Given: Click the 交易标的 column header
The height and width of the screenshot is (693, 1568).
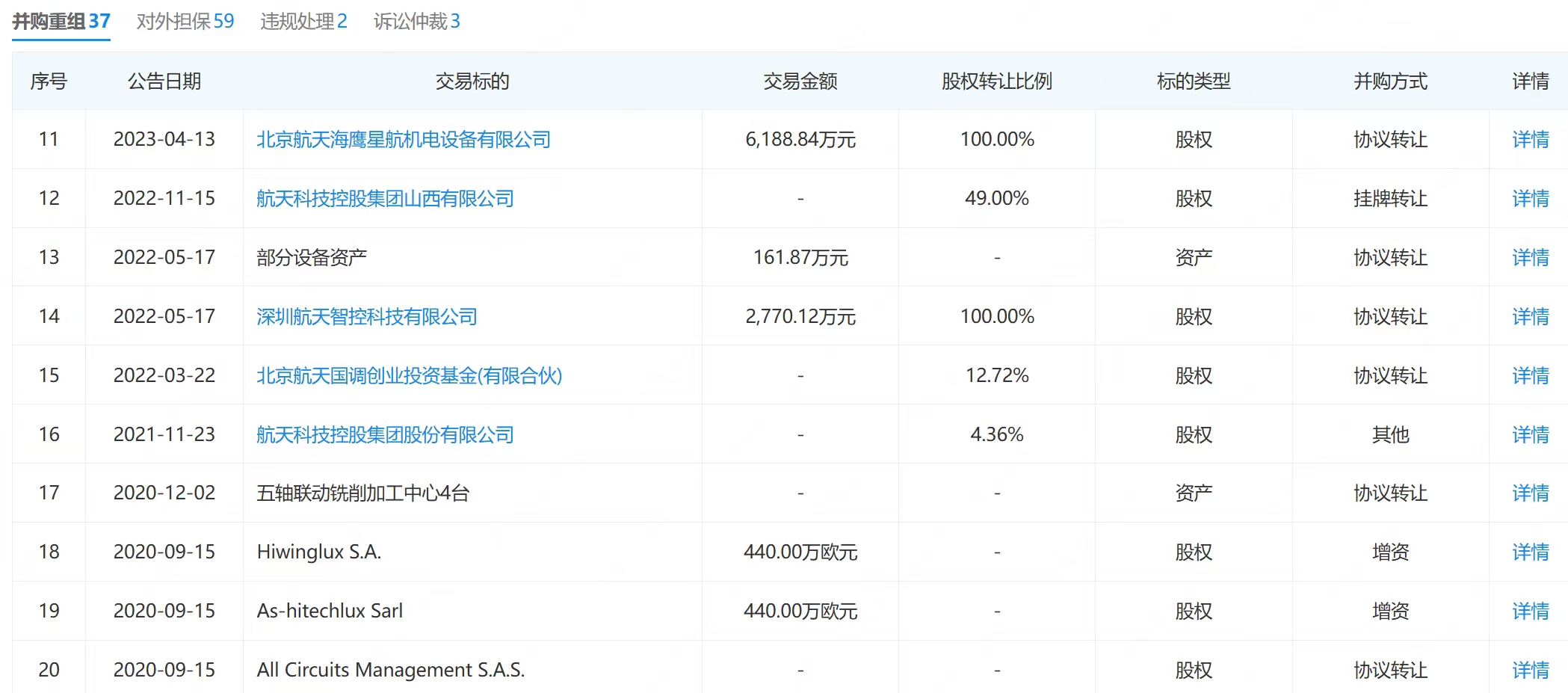Looking at the screenshot, I should pos(472,81).
